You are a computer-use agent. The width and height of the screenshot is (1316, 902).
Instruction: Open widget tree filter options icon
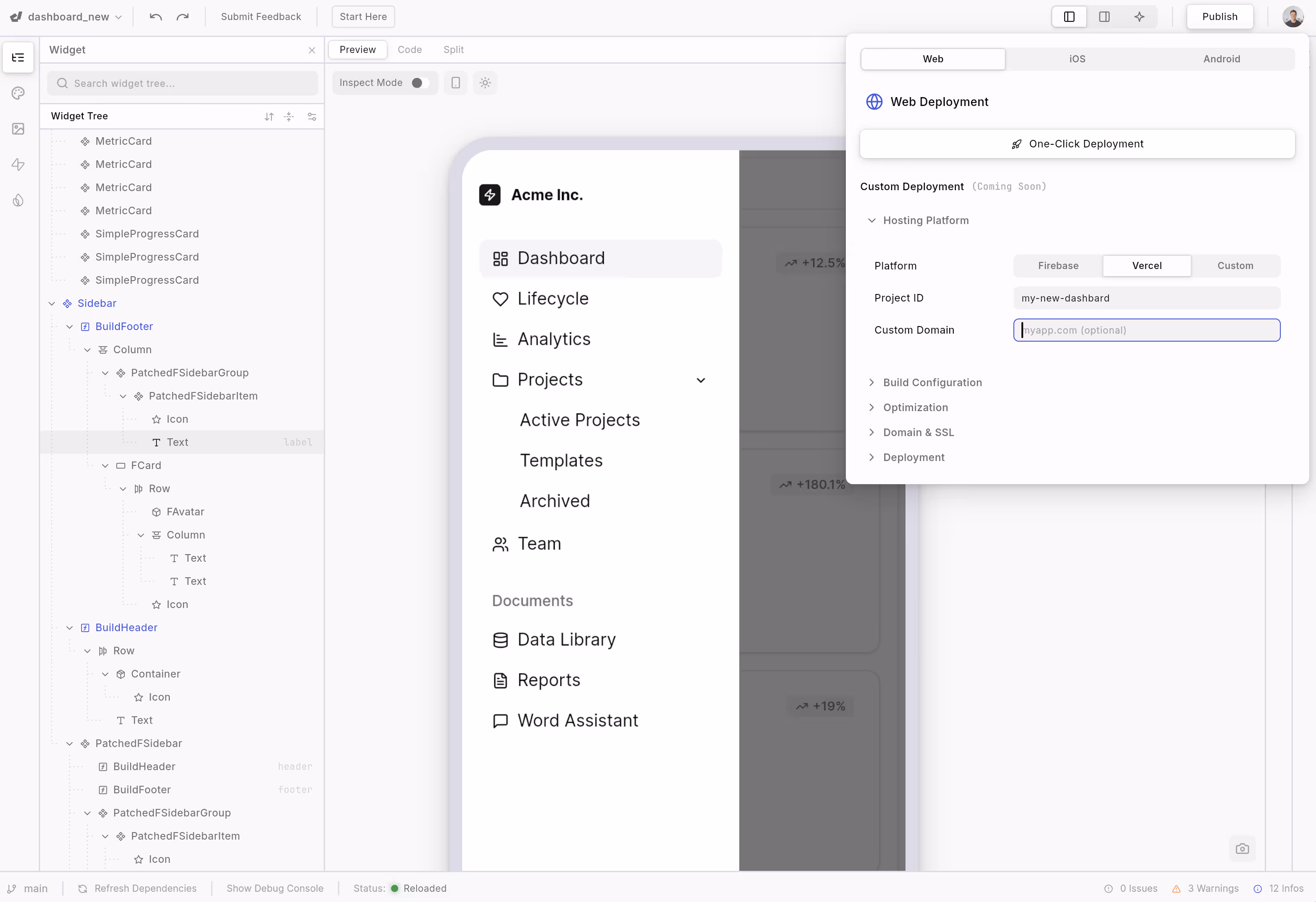point(312,117)
